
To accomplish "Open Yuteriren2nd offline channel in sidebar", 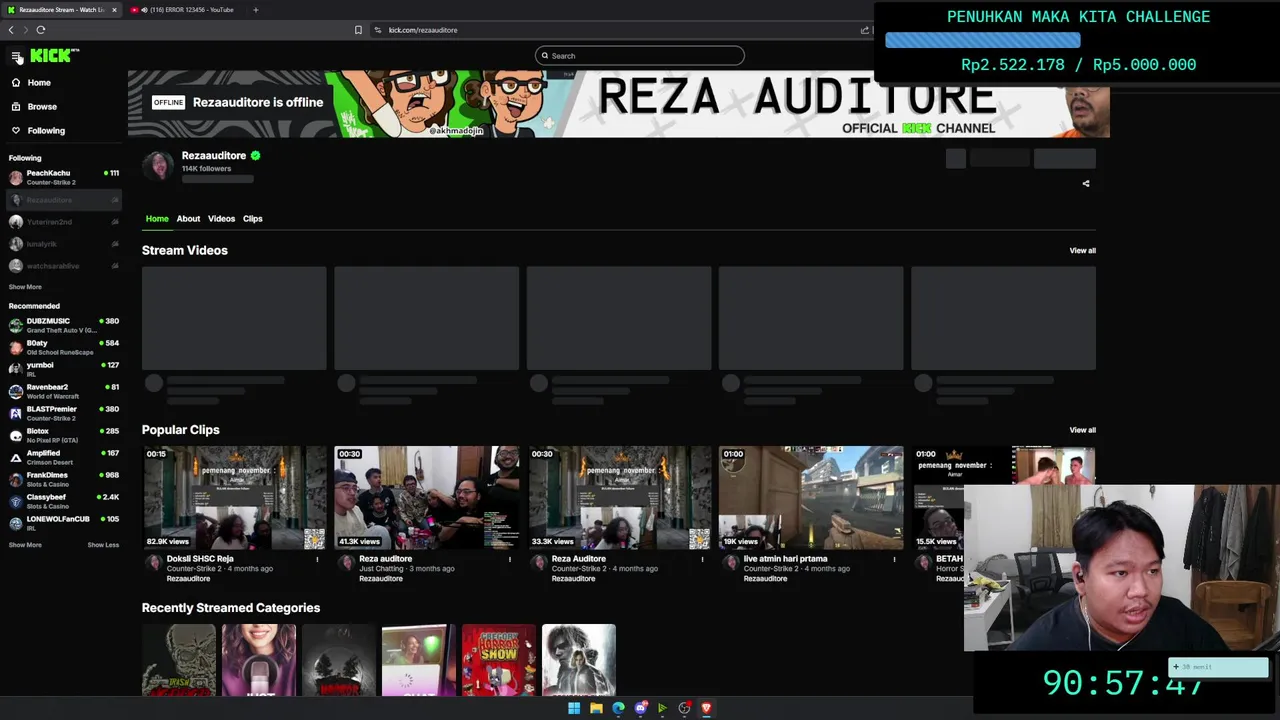I will click(x=62, y=222).
